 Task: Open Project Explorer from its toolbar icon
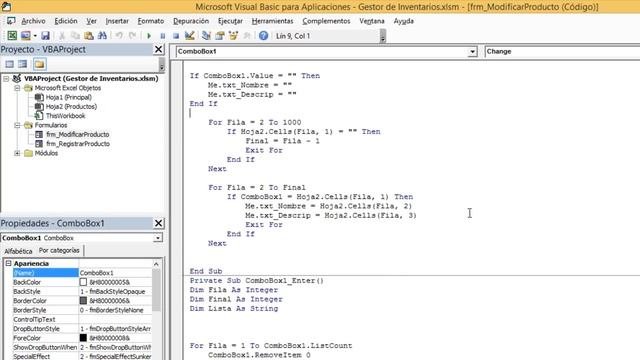pyautogui.click(x=206, y=36)
